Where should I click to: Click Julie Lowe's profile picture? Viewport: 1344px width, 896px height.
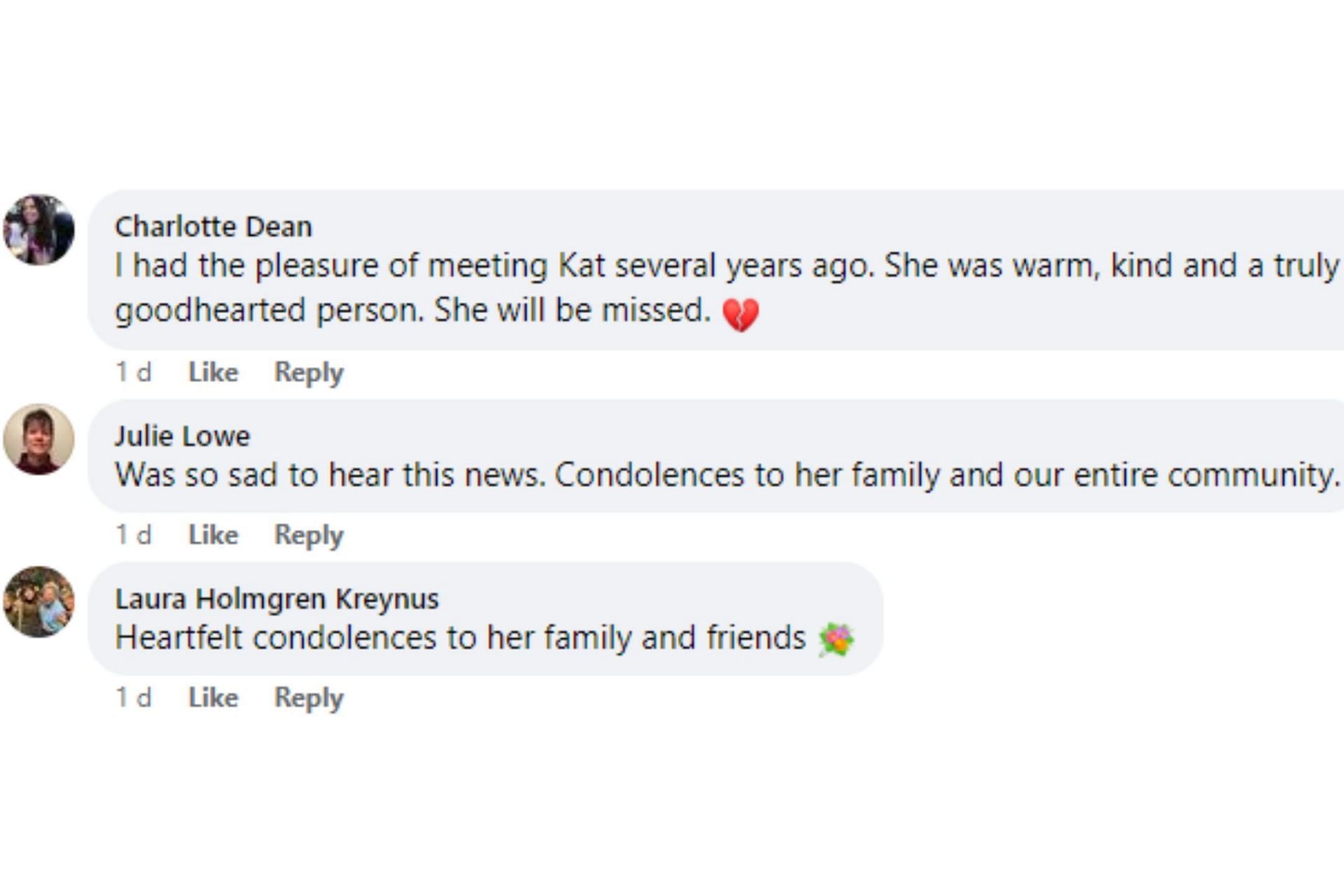point(38,439)
